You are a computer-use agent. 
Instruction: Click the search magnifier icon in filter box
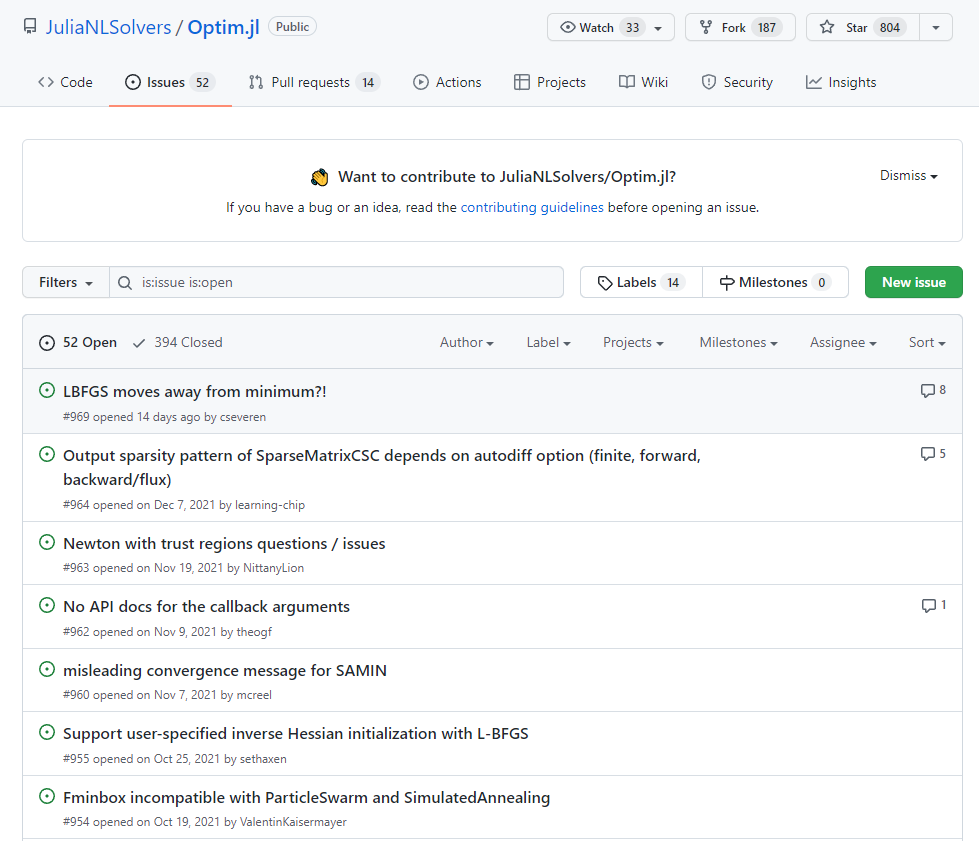tap(125, 283)
